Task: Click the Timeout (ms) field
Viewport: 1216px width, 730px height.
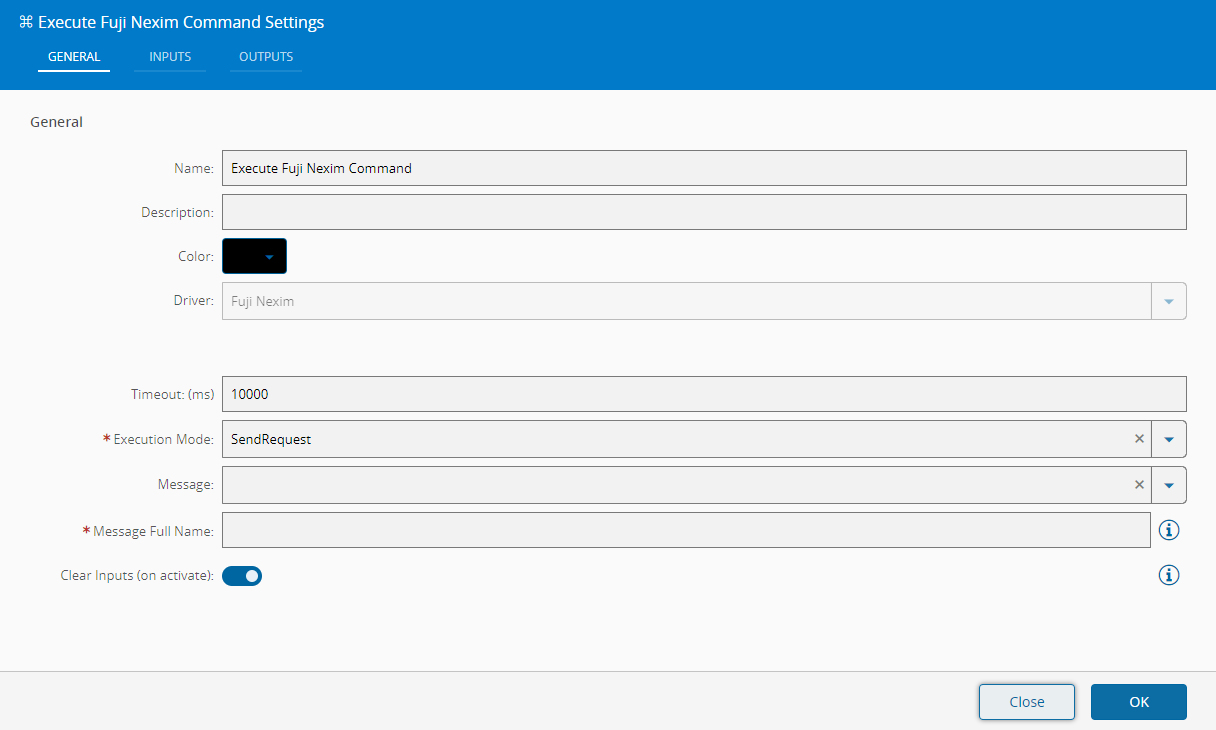Action: pyautogui.click(x=703, y=394)
